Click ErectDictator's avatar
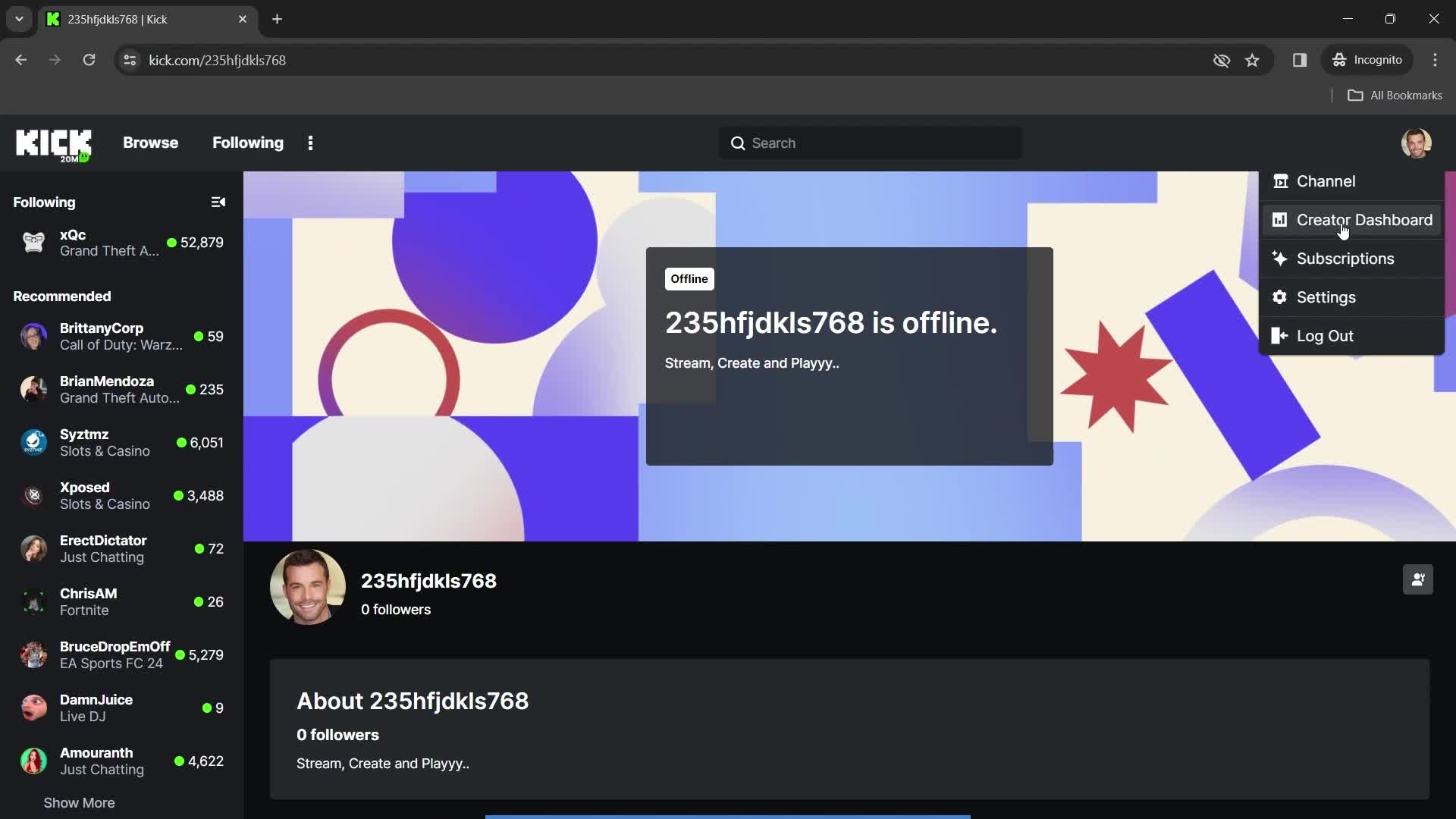Image resolution: width=1456 pixels, height=819 pixels. (x=33, y=548)
